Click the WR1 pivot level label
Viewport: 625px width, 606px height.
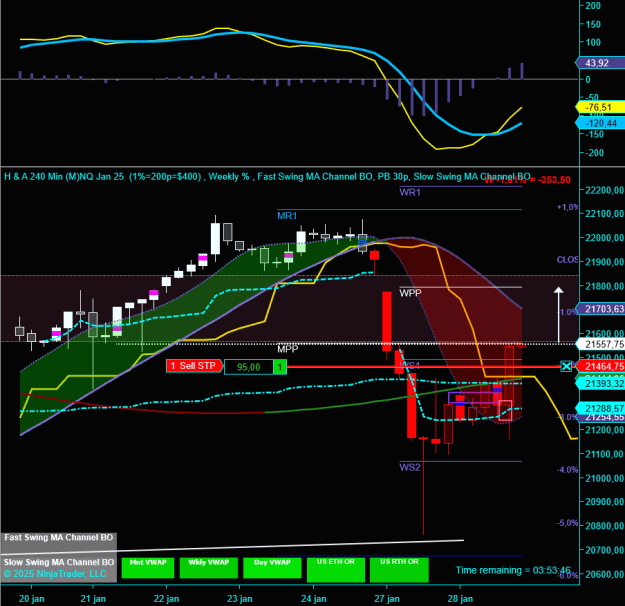click(410, 192)
